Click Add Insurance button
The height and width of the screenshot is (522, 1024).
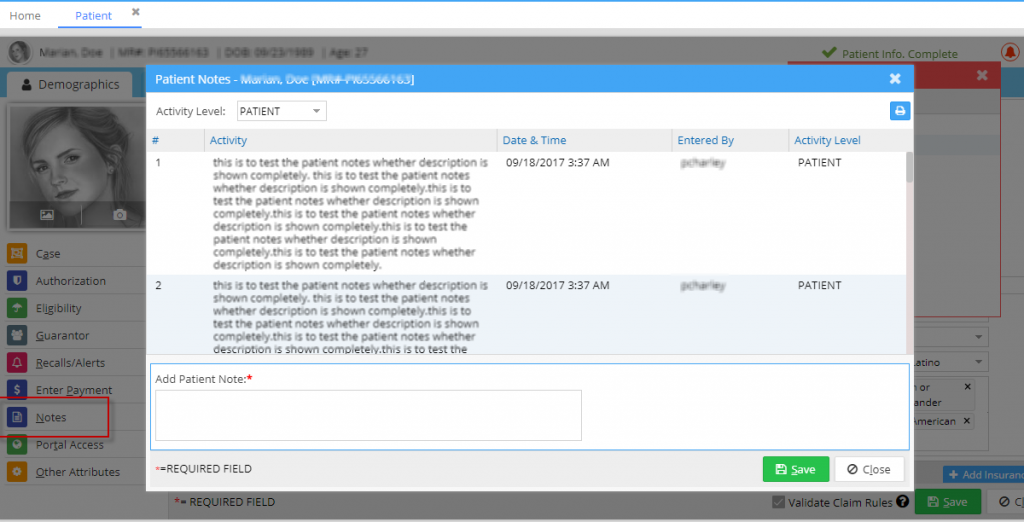(x=984, y=475)
